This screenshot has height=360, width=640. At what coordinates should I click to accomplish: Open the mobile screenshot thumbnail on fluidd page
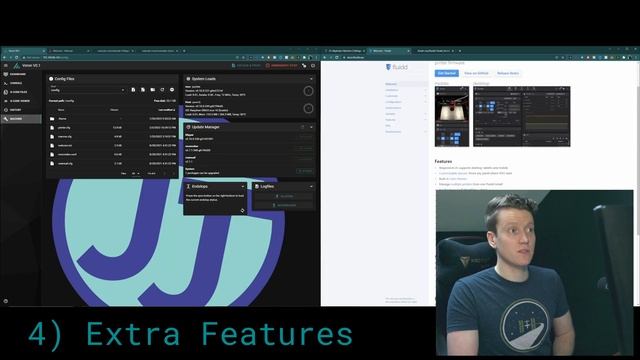452,116
